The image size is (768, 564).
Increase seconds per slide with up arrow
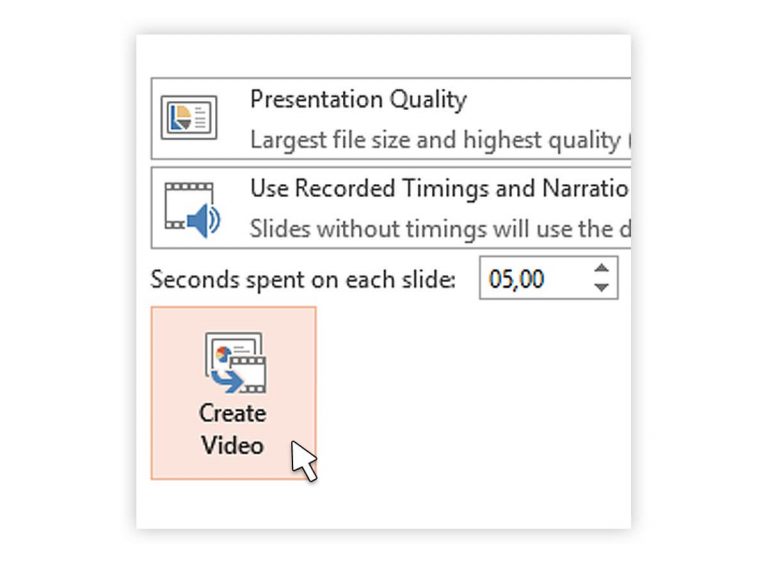601,268
